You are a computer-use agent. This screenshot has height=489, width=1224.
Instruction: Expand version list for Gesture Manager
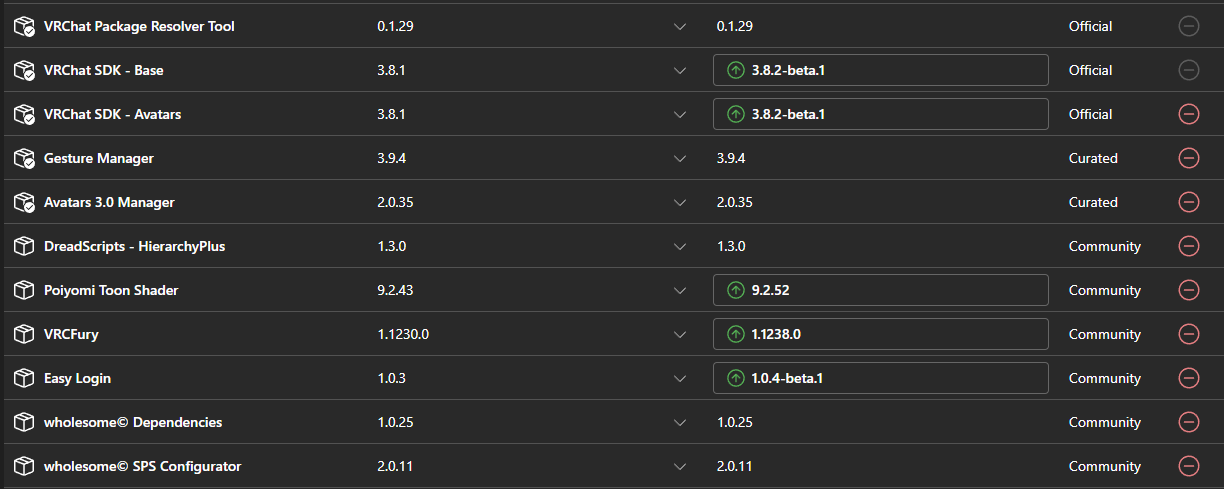[x=680, y=159]
